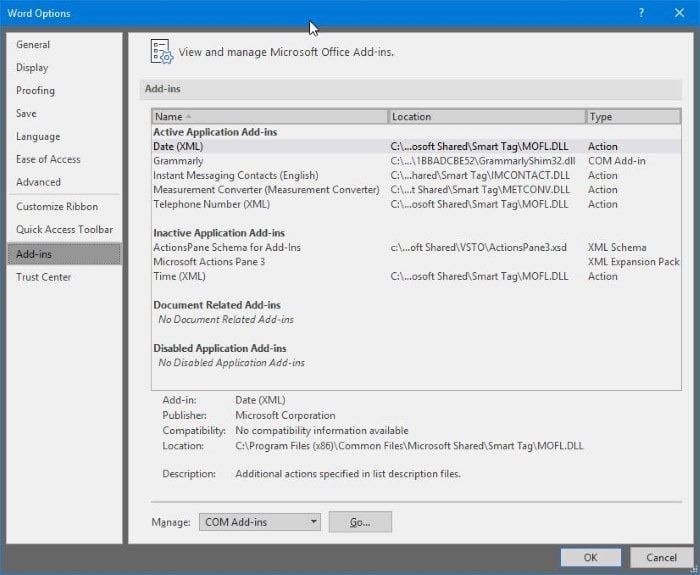Click the add-in description text

(x=348, y=474)
